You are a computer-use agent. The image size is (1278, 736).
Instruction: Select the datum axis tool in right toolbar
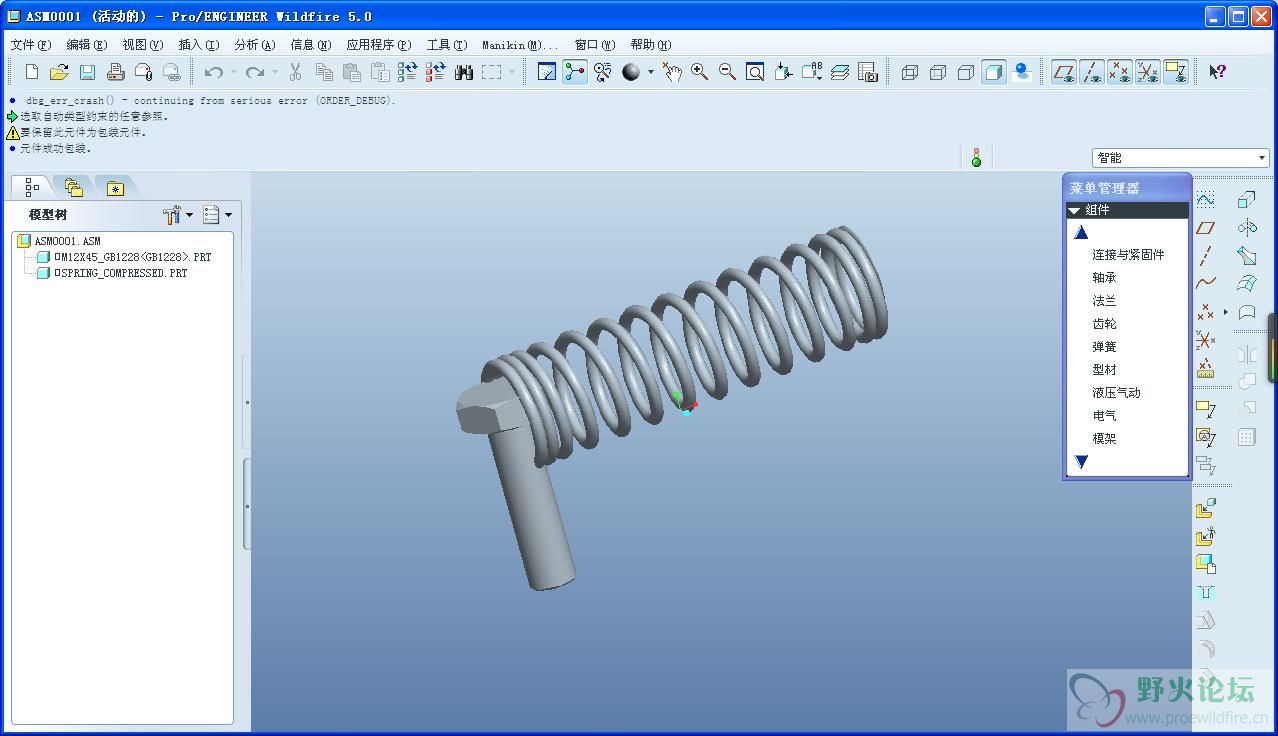pyautogui.click(x=1206, y=256)
